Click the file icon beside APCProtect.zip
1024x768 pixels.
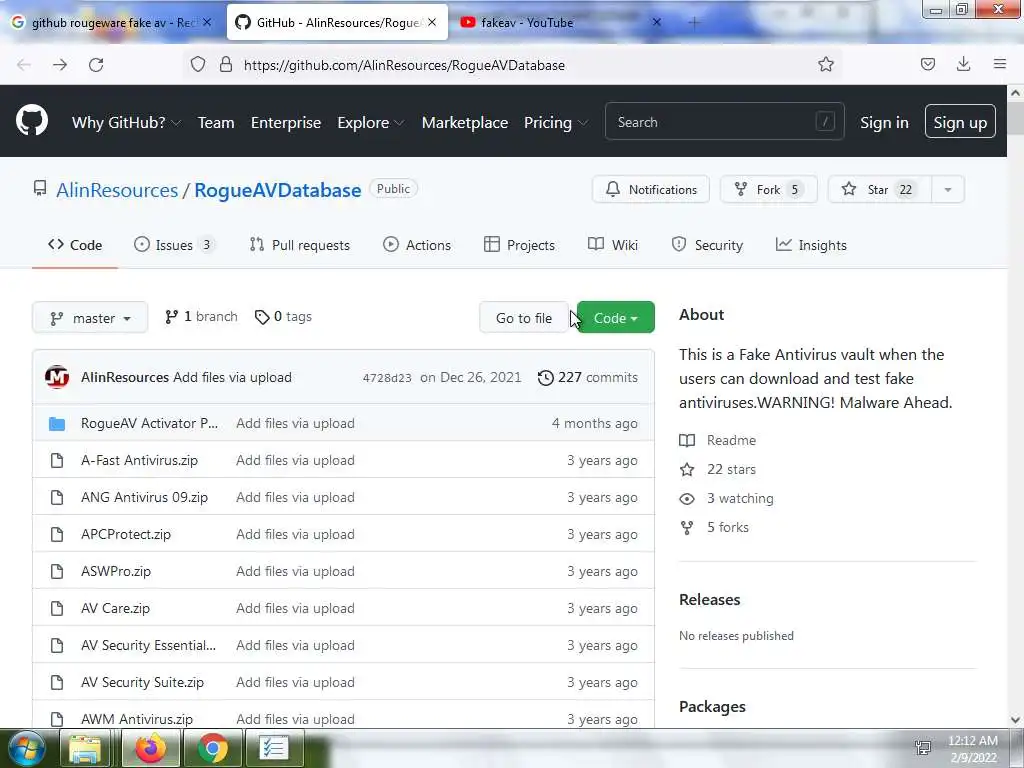57,534
